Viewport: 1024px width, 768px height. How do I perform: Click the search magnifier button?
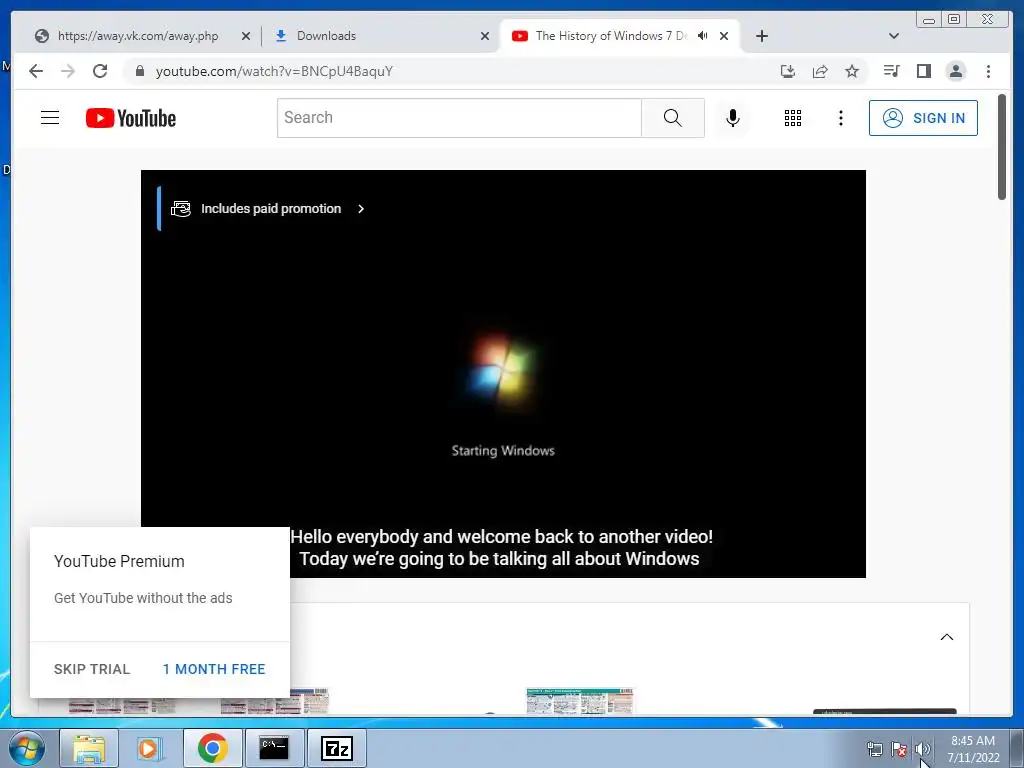click(x=673, y=118)
